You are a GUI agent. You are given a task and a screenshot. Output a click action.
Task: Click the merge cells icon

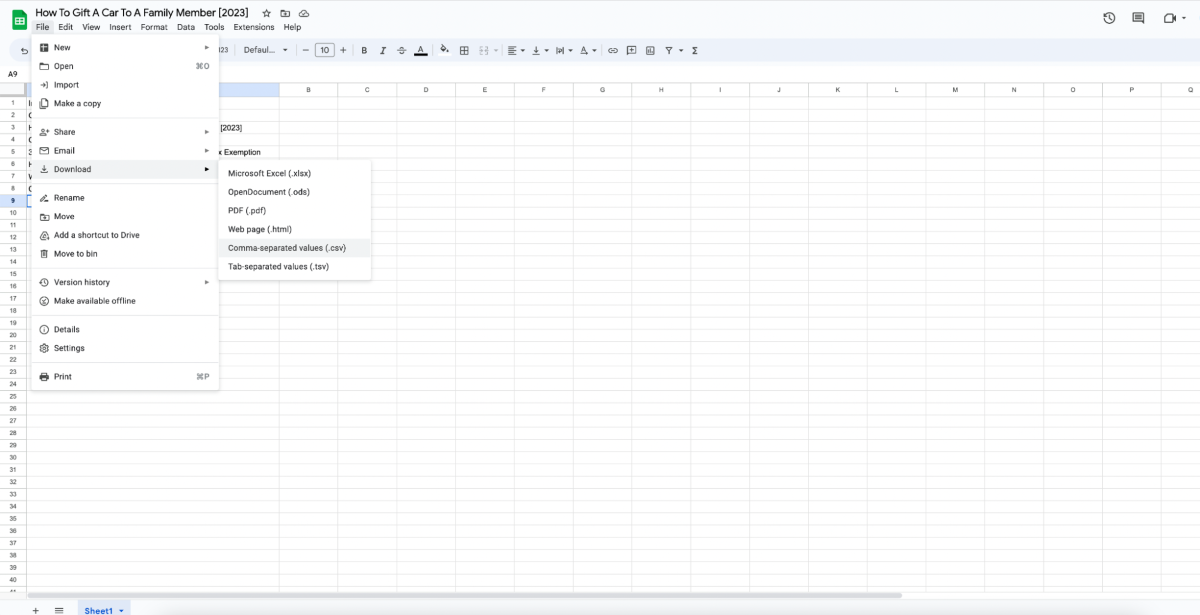click(x=483, y=50)
